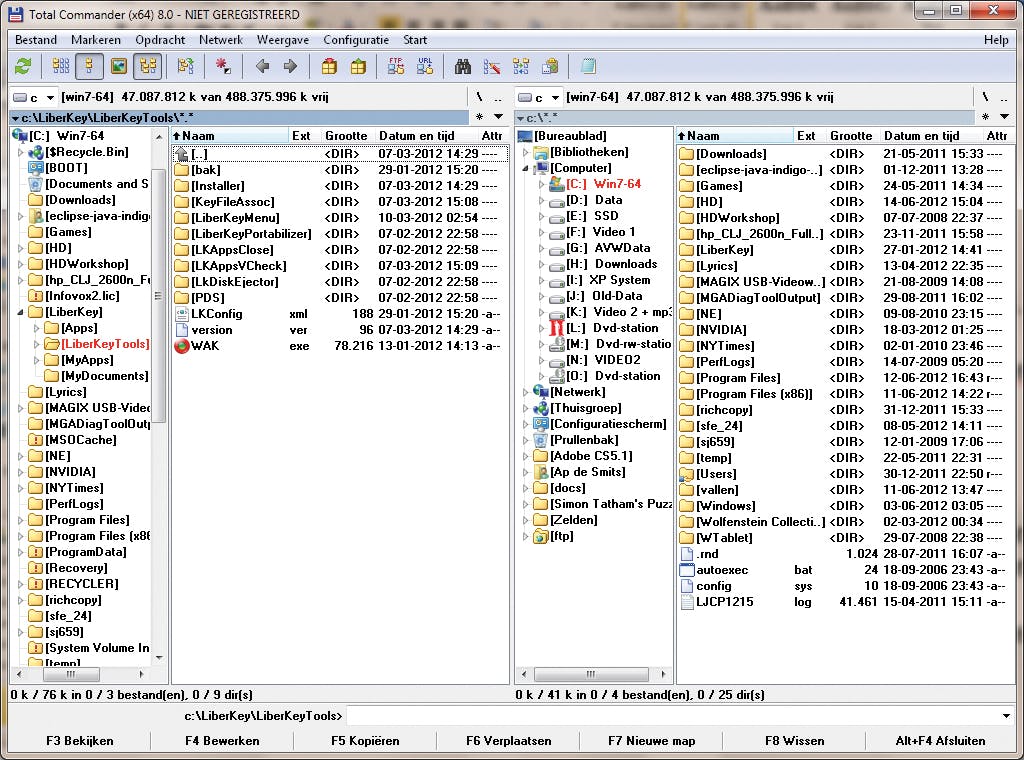Image resolution: width=1024 pixels, height=760 pixels.
Task: Collapse the Computer node in right tree
Action: 526,168
